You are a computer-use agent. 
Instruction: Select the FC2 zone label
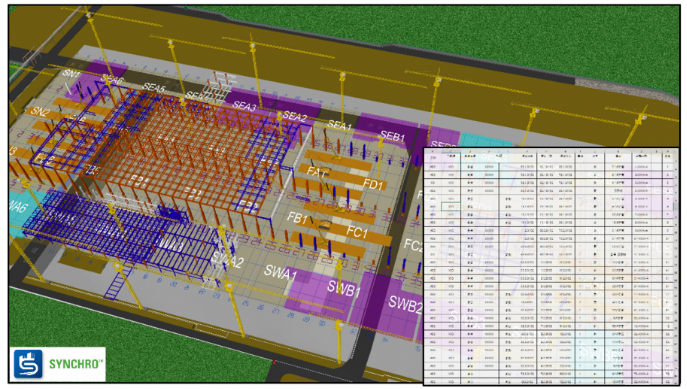tap(413, 245)
